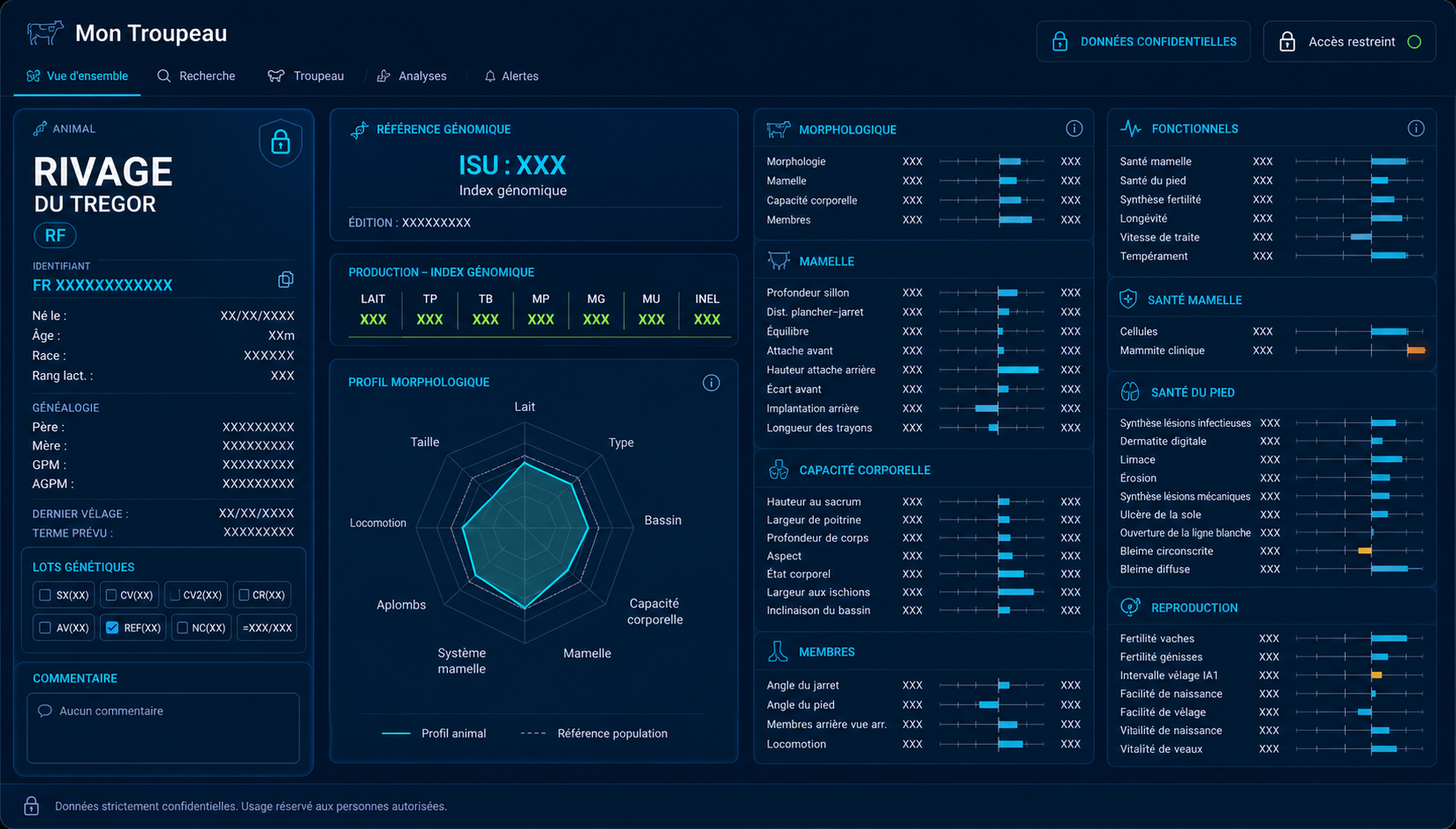
Task: Click the DNA icon of Référence Génomique
Action: coord(359,130)
